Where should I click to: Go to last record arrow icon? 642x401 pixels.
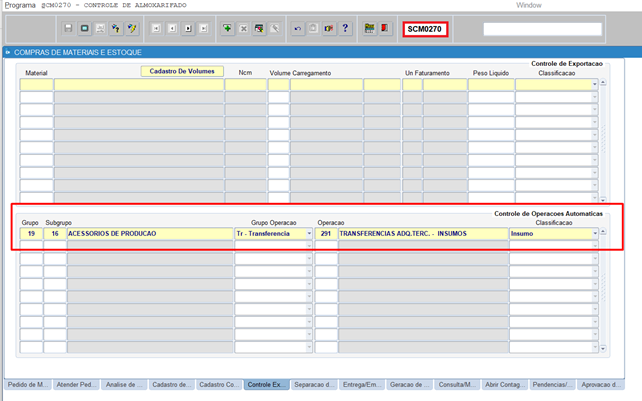[x=204, y=28]
